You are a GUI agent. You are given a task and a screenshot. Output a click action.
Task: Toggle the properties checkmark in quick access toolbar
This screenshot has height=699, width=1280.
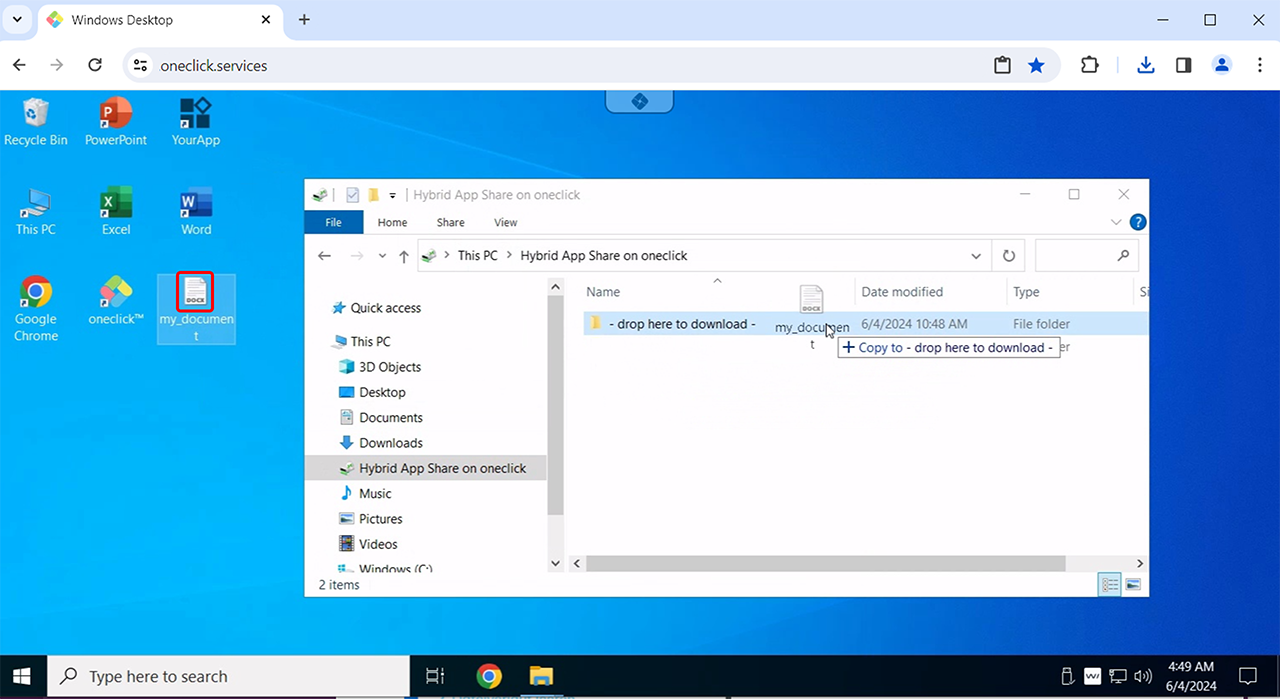[352, 195]
